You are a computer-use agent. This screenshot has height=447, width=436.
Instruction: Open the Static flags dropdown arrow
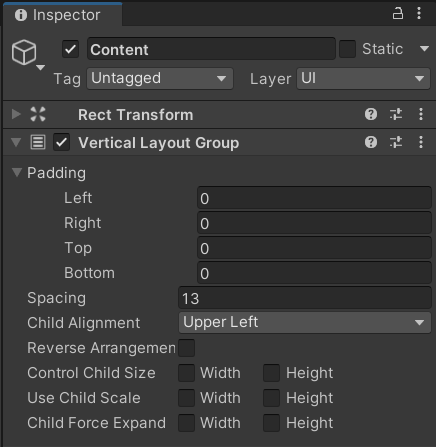[x=424, y=49]
